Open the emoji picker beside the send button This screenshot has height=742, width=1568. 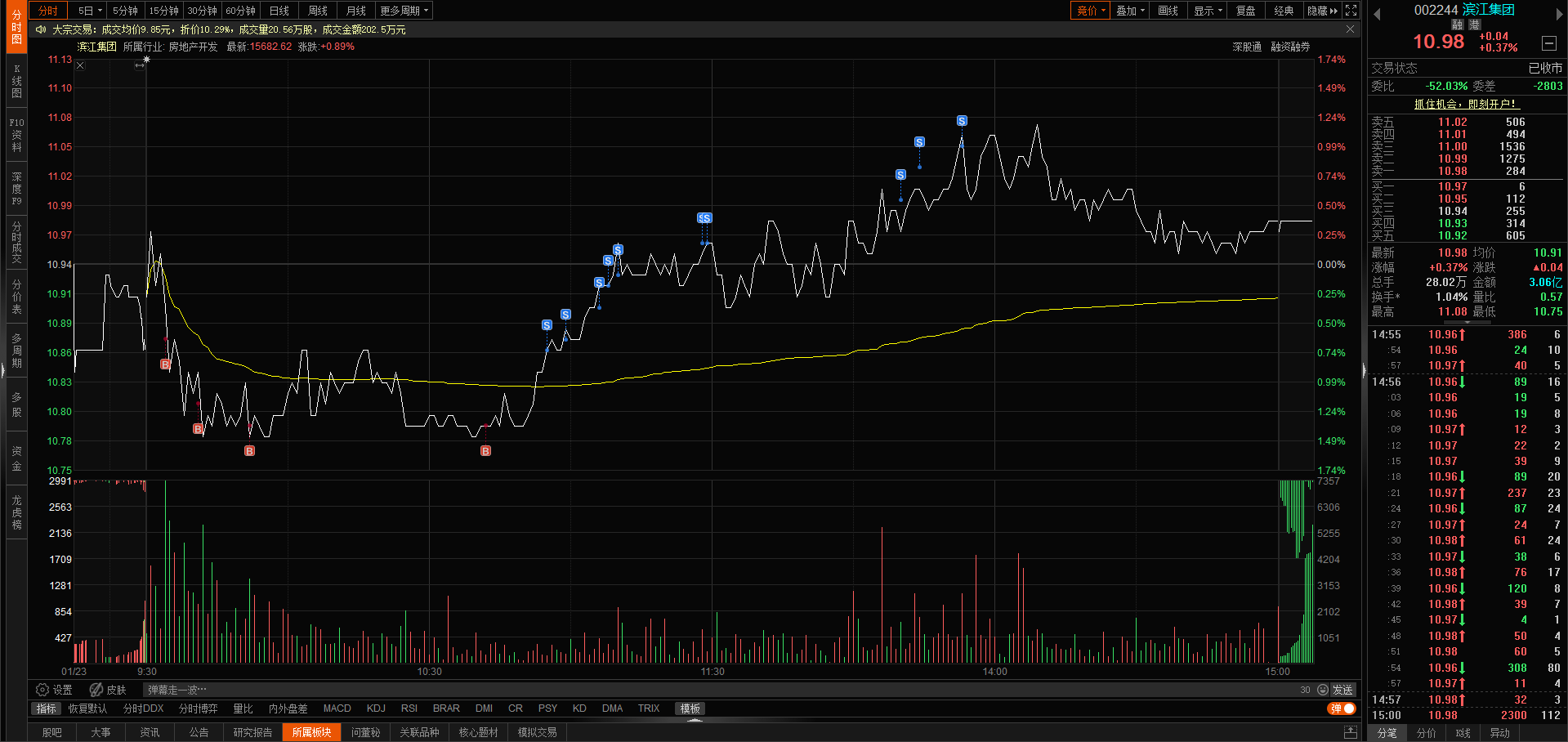[x=1323, y=690]
